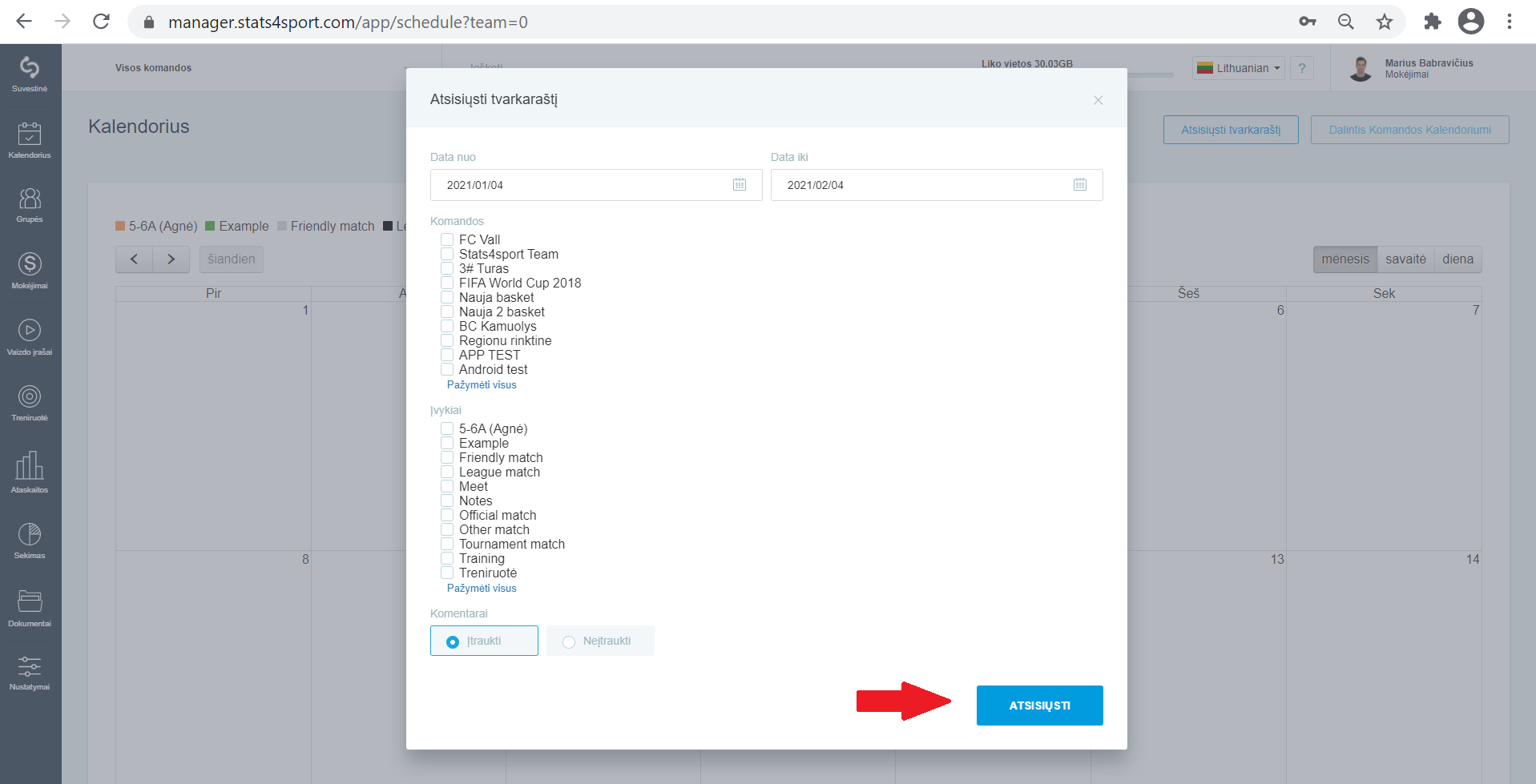Tick the BC Kamuolys checkbox
1536x784 pixels.
tap(447, 326)
